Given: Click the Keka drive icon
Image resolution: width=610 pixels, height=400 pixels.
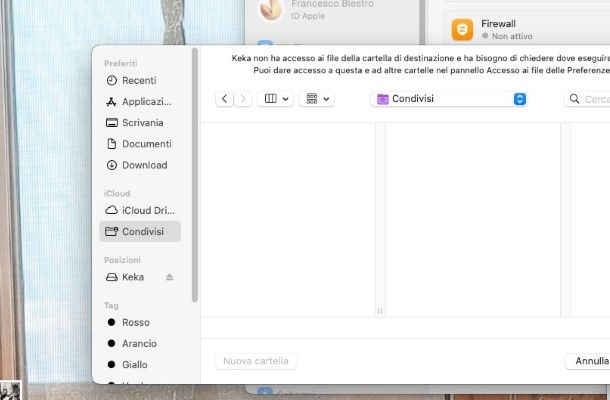Looking at the screenshot, I should 112,277.
